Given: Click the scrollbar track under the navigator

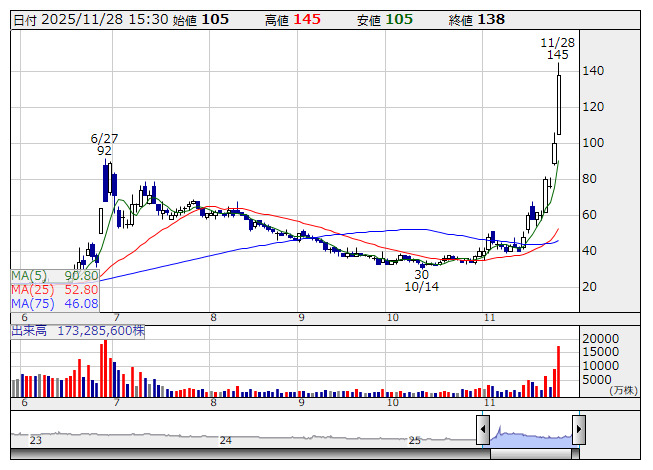Looking at the screenshot, I should click(300, 455).
